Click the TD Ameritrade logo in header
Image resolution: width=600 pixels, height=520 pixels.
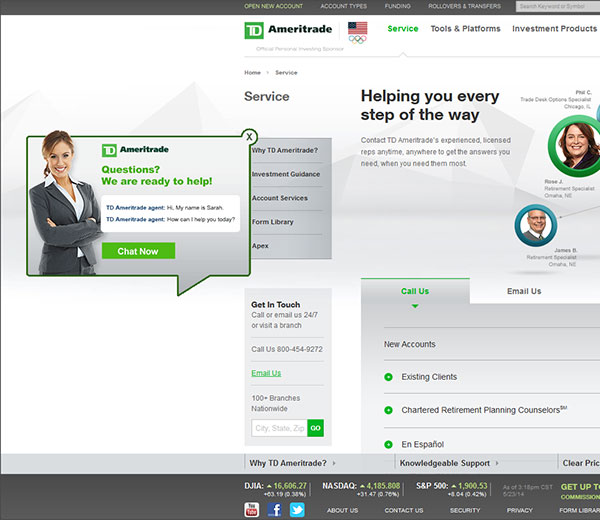point(288,30)
